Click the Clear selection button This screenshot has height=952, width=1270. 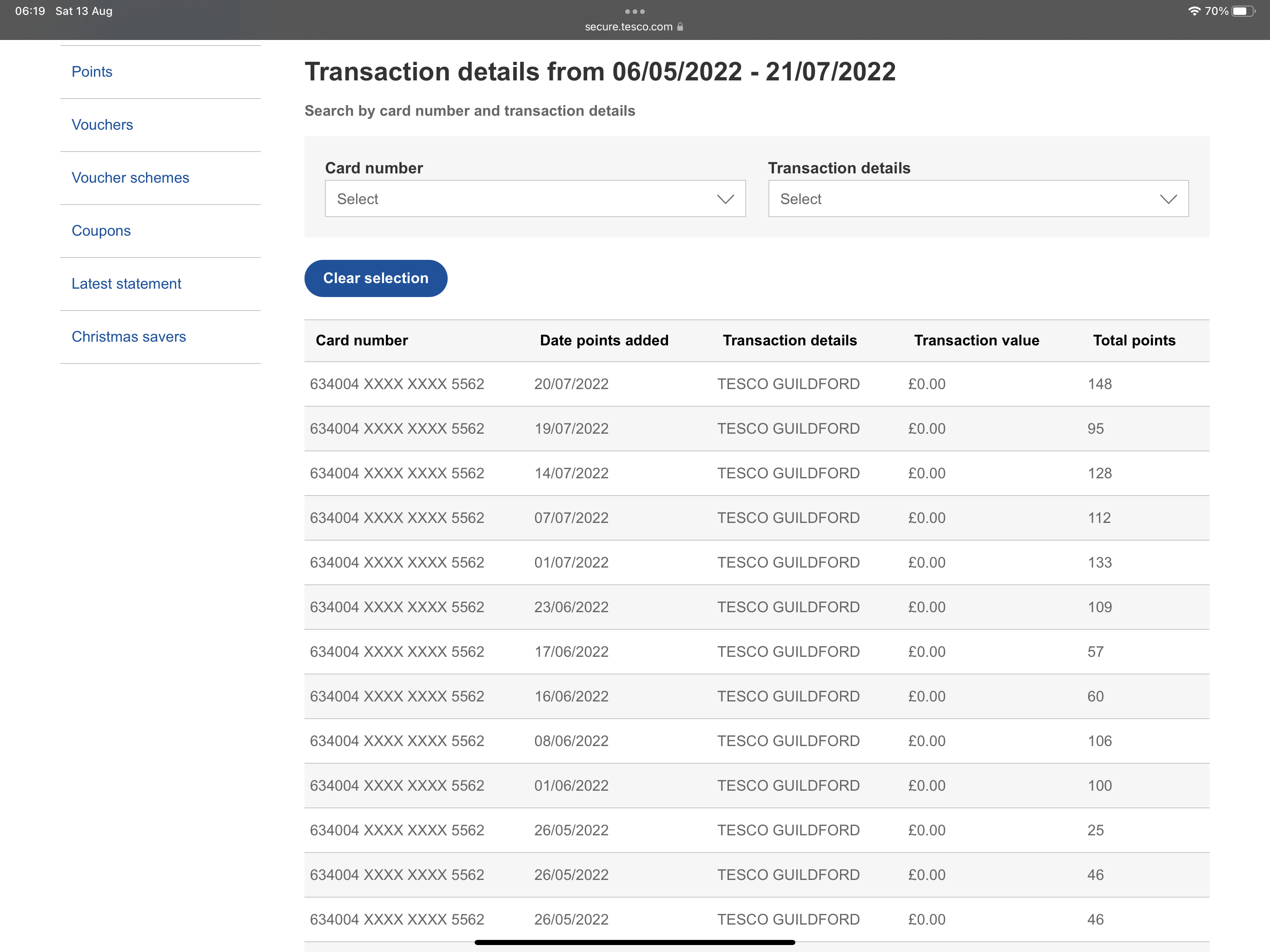(x=376, y=278)
